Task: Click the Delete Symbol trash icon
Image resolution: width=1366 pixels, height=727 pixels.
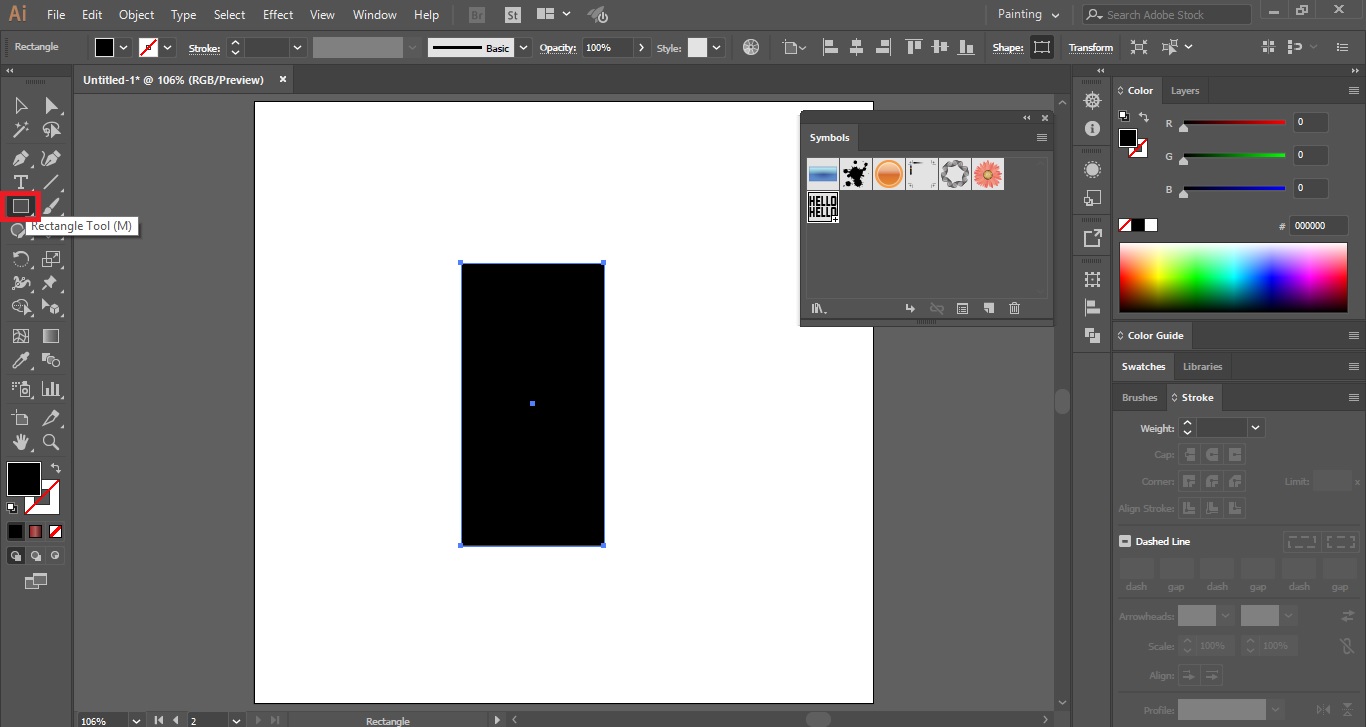Action: click(1014, 308)
